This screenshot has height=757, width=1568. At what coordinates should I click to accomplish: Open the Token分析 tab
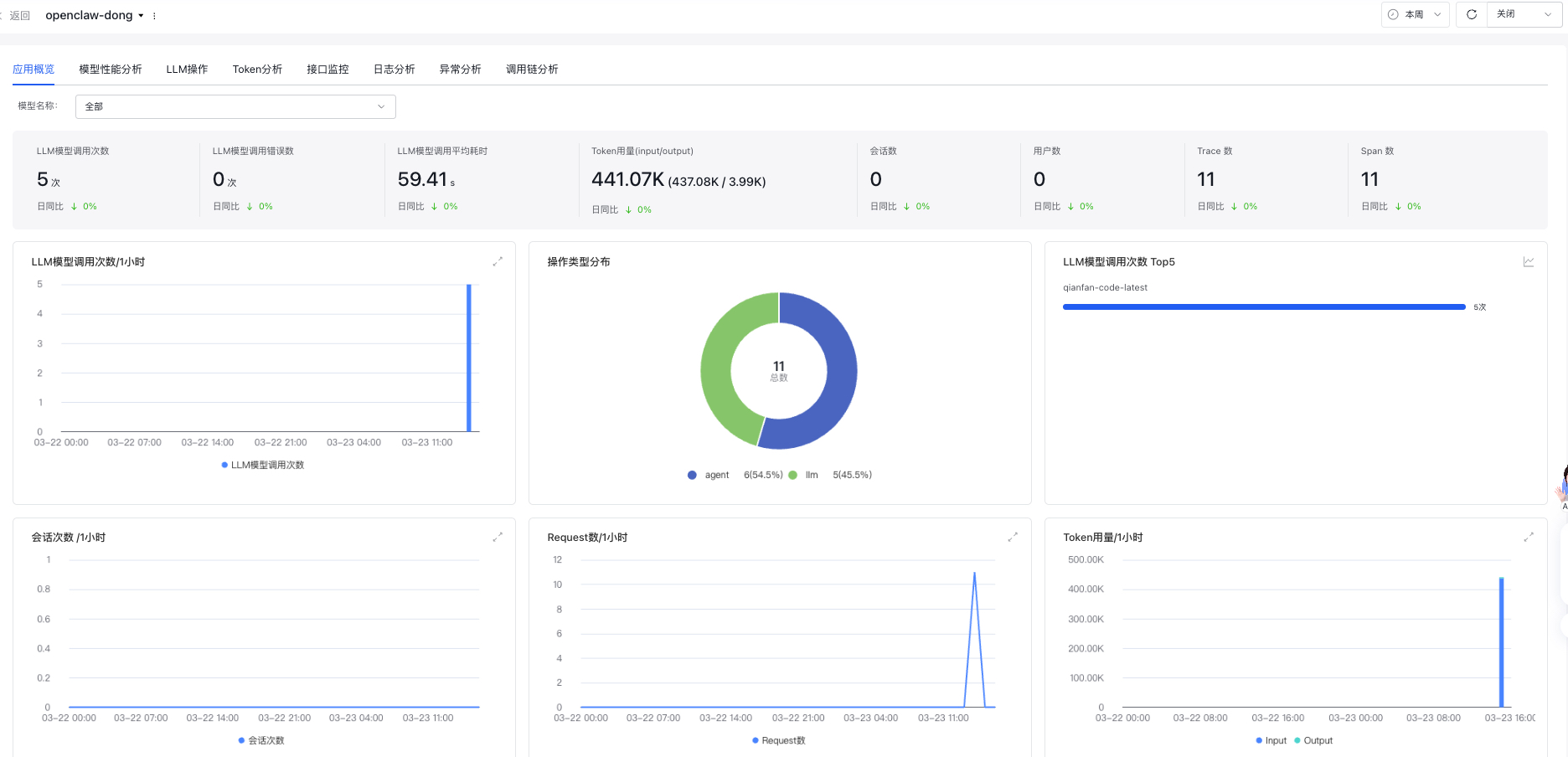(x=257, y=70)
